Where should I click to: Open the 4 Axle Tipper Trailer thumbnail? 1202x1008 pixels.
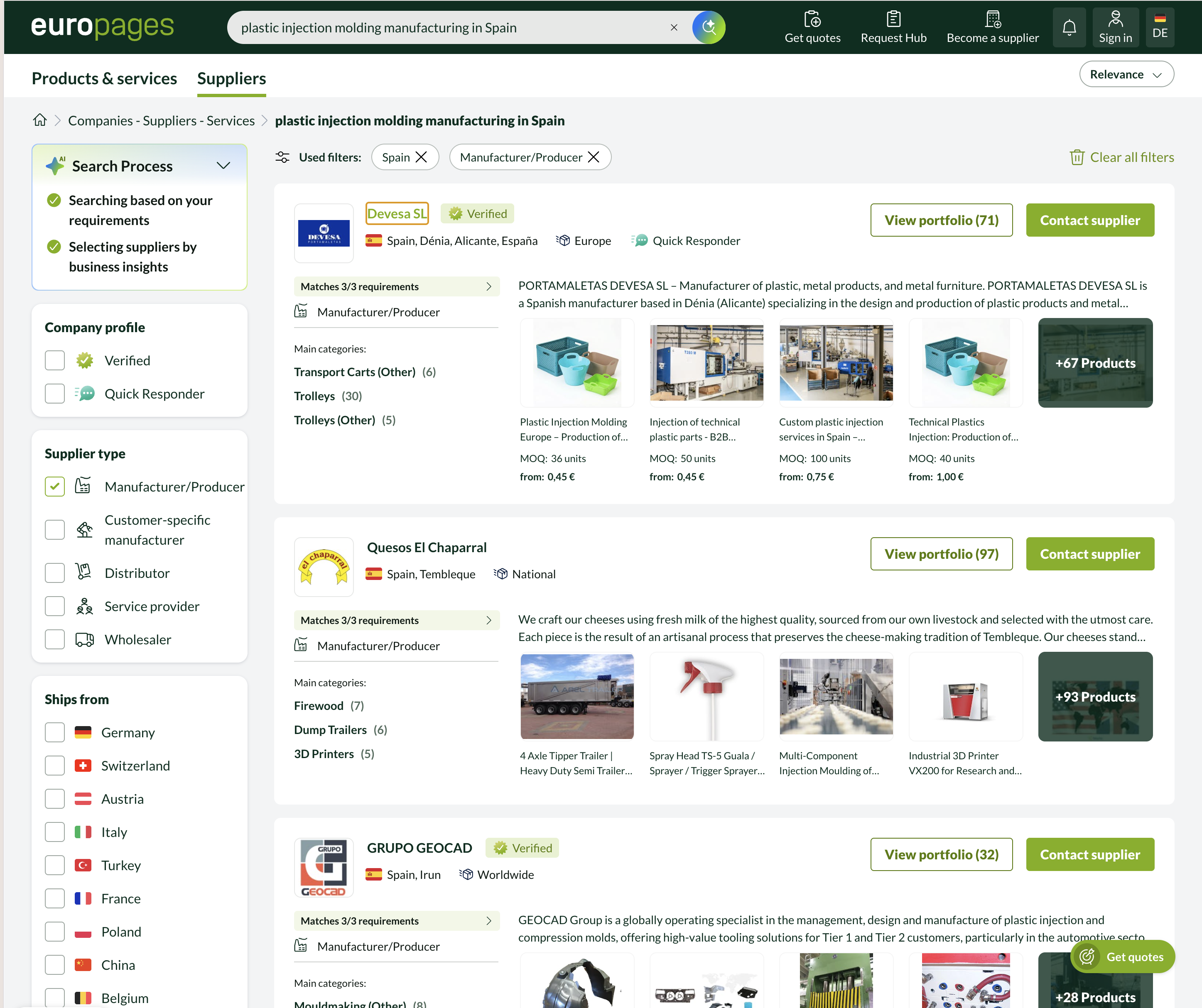click(577, 697)
